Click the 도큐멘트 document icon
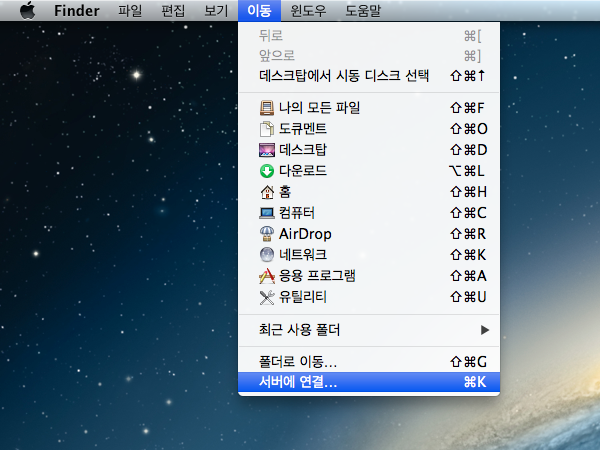The height and width of the screenshot is (450, 600). pyautogui.click(x=267, y=129)
